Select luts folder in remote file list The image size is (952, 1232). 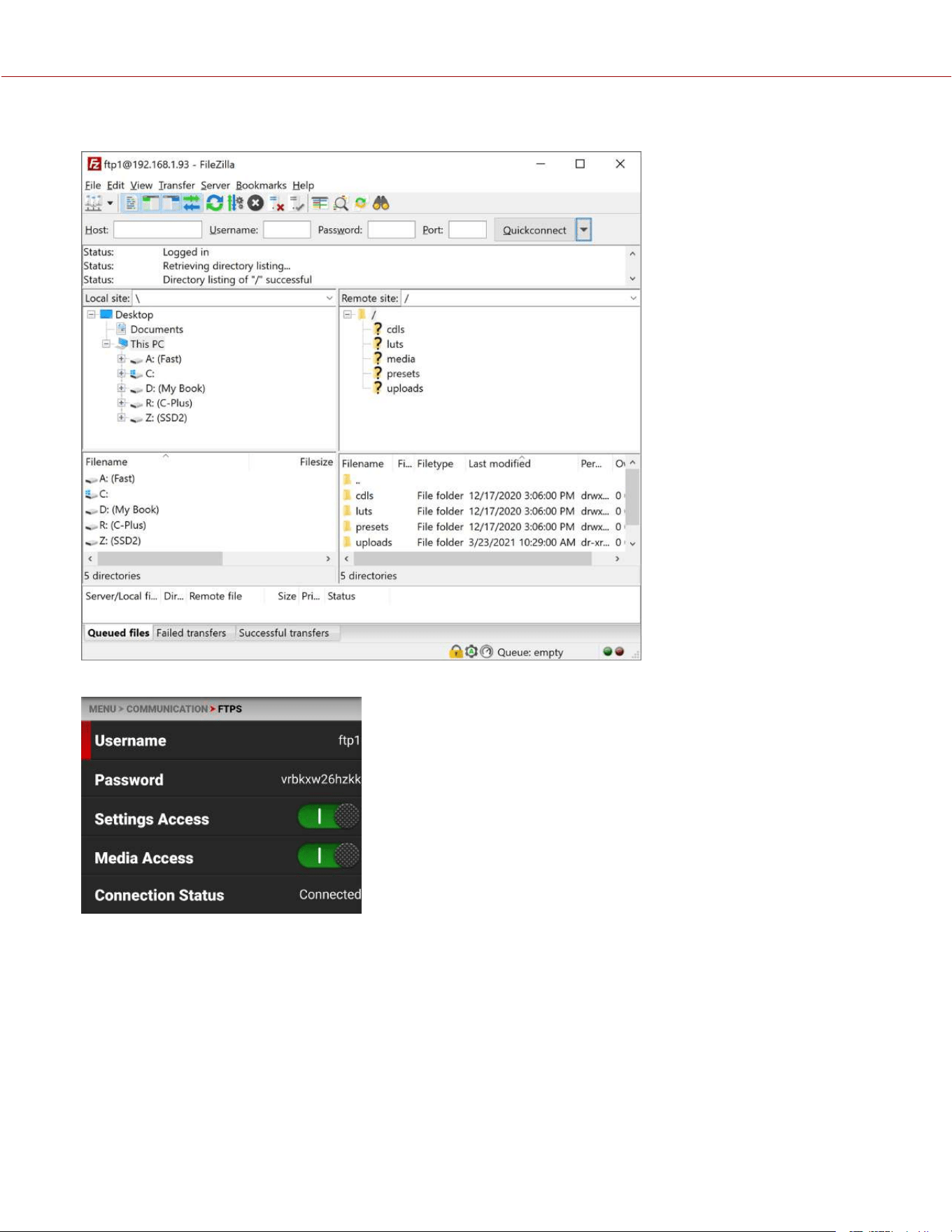click(x=364, y=511)
